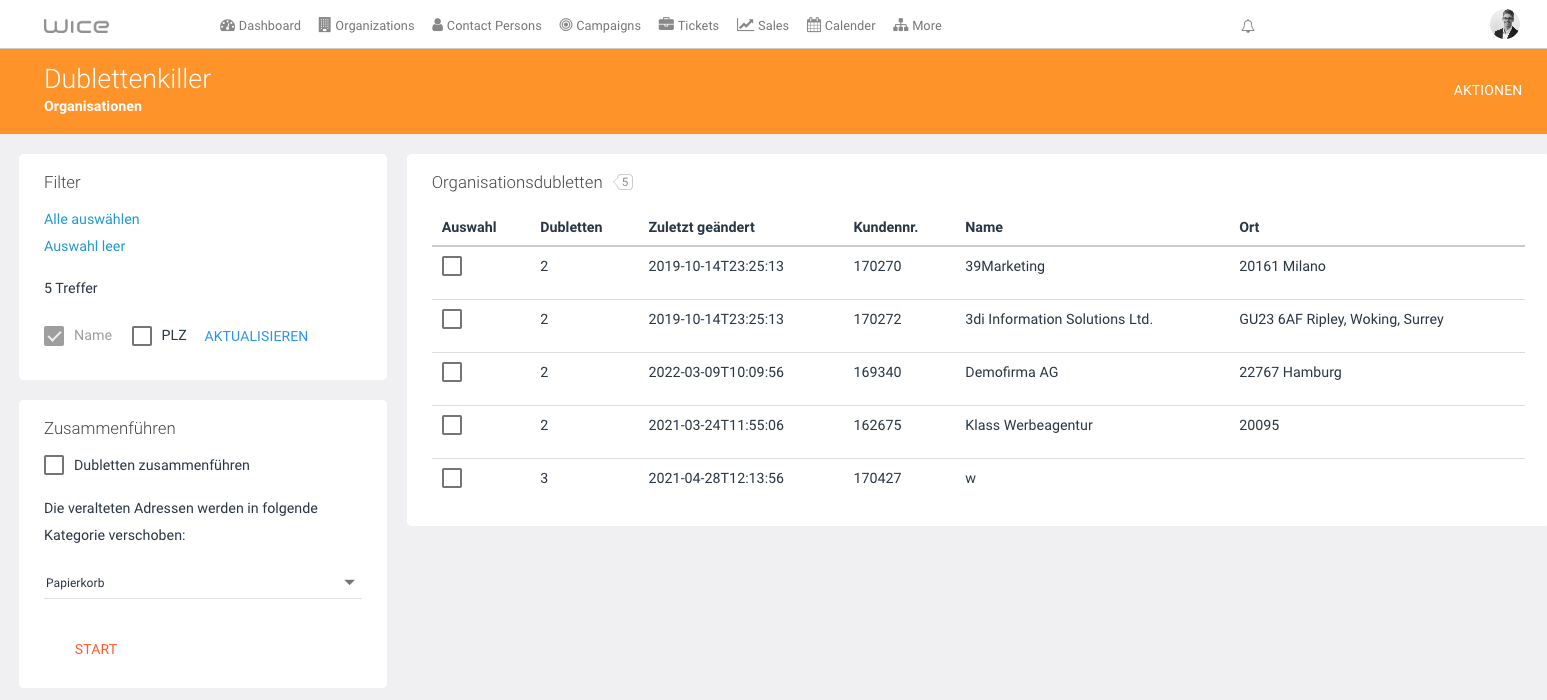
Task: Click the 3di Information Solutions Ltd. name
Action: point(1059,319)
